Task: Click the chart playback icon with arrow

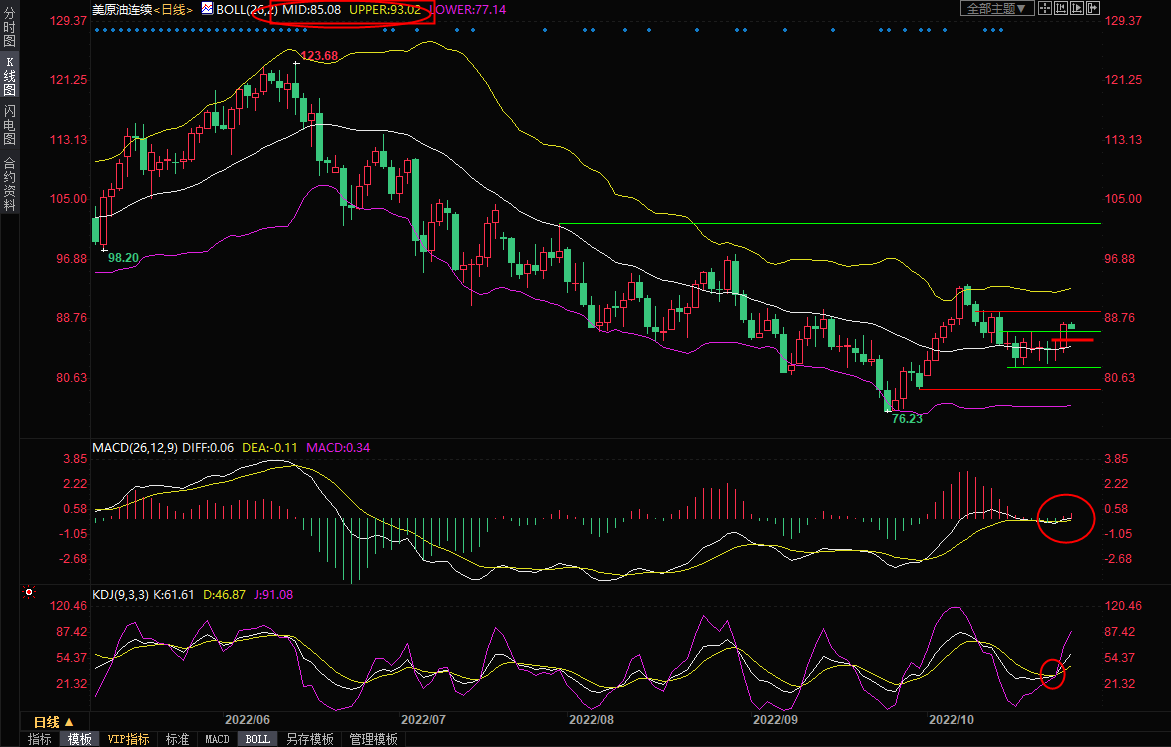Action: [1077, 8]
